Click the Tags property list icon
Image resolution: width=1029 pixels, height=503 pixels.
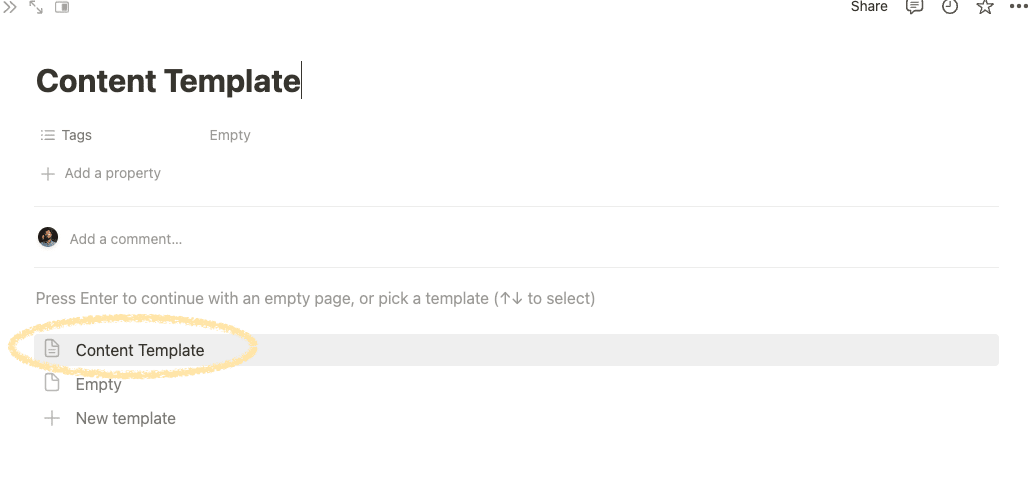click(47, 135)
